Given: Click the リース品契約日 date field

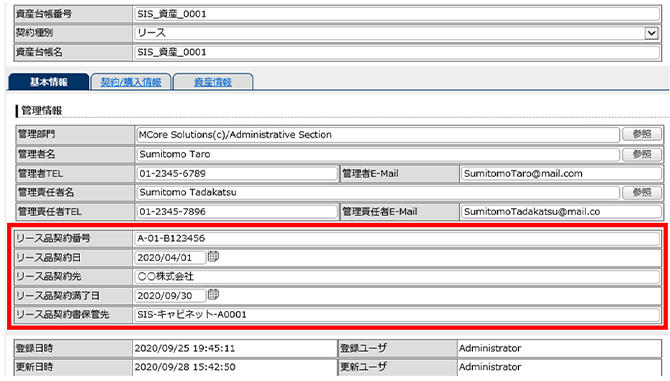Looking at the screenshot, I should [x=170, y=258].
